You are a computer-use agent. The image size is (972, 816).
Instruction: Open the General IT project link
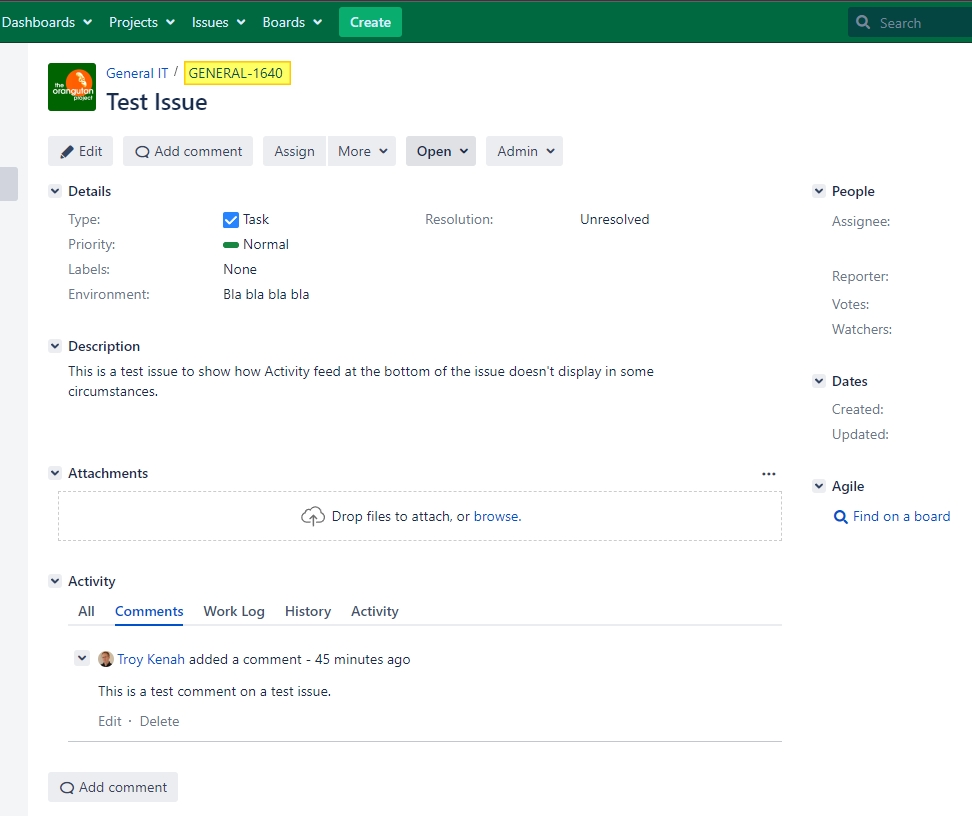(x=137, y=73)
